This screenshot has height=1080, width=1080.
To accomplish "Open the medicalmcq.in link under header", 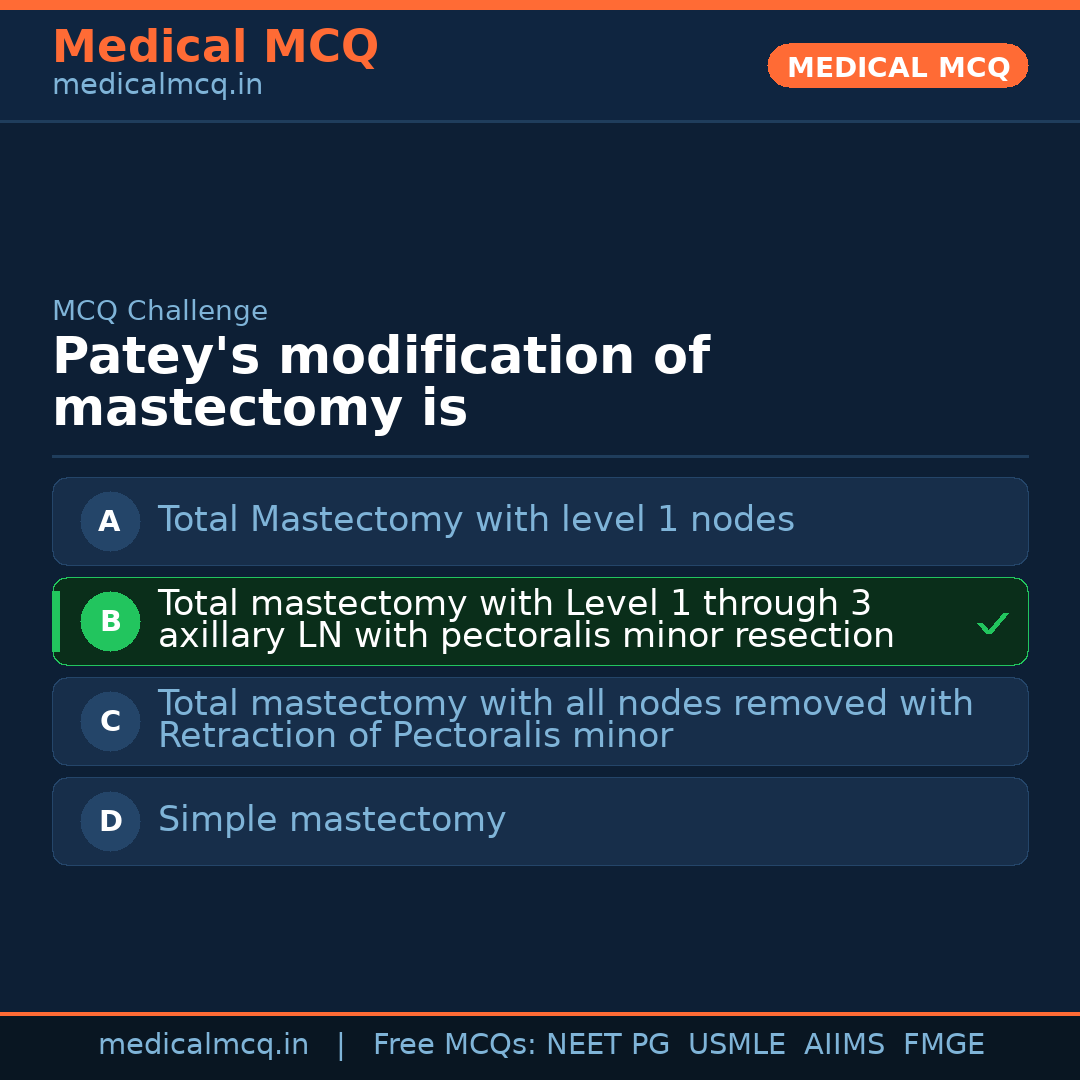I will pyautogui.click(x=157, y=86).
